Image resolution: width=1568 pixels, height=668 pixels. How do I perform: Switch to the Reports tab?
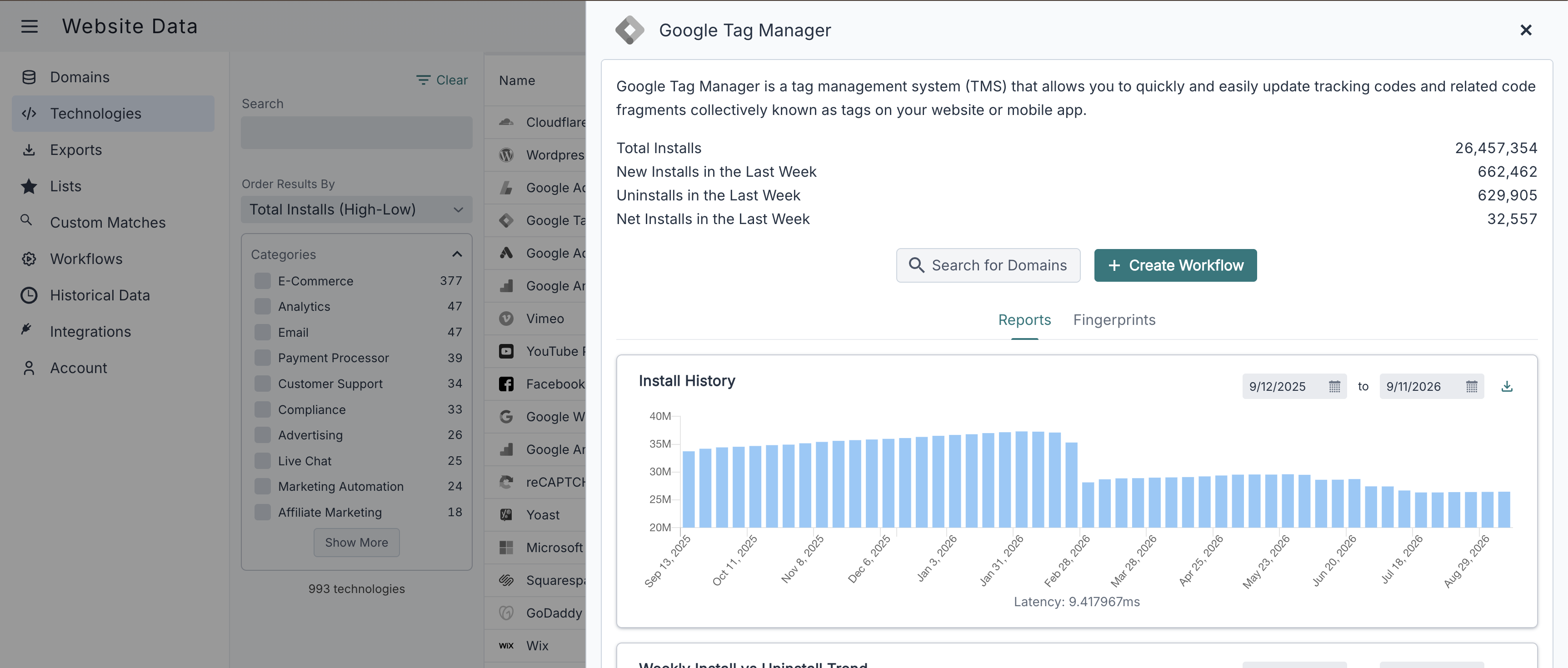click(1024, 320)
